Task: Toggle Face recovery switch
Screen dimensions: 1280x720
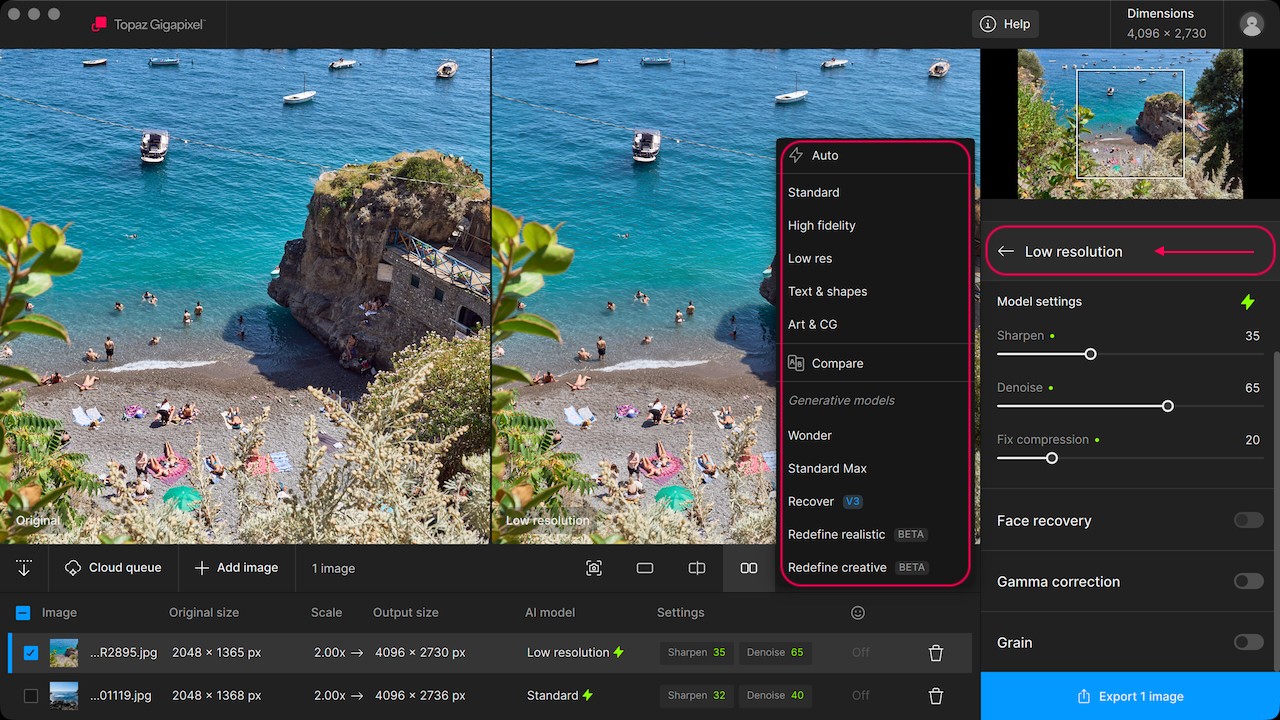Action: pyautogui.click(x=1248, y=520)
